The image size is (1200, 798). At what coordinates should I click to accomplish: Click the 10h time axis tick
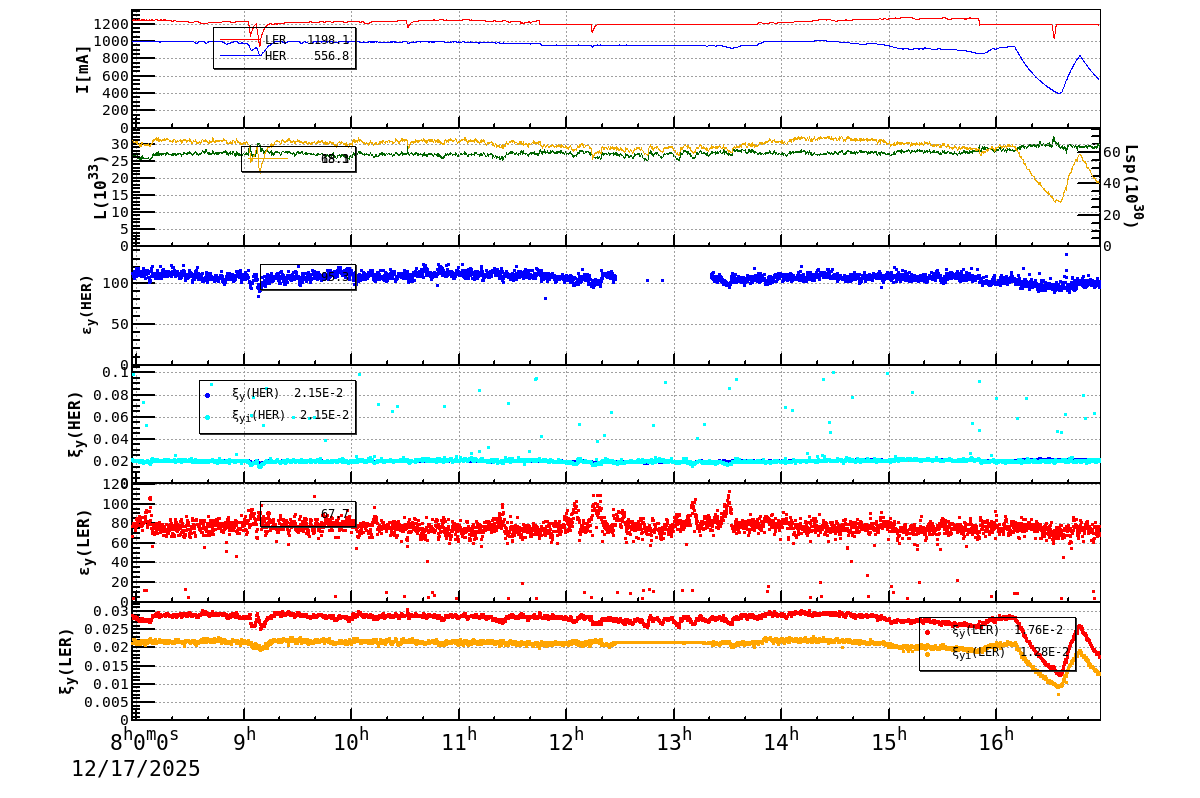tap(351, 741)
